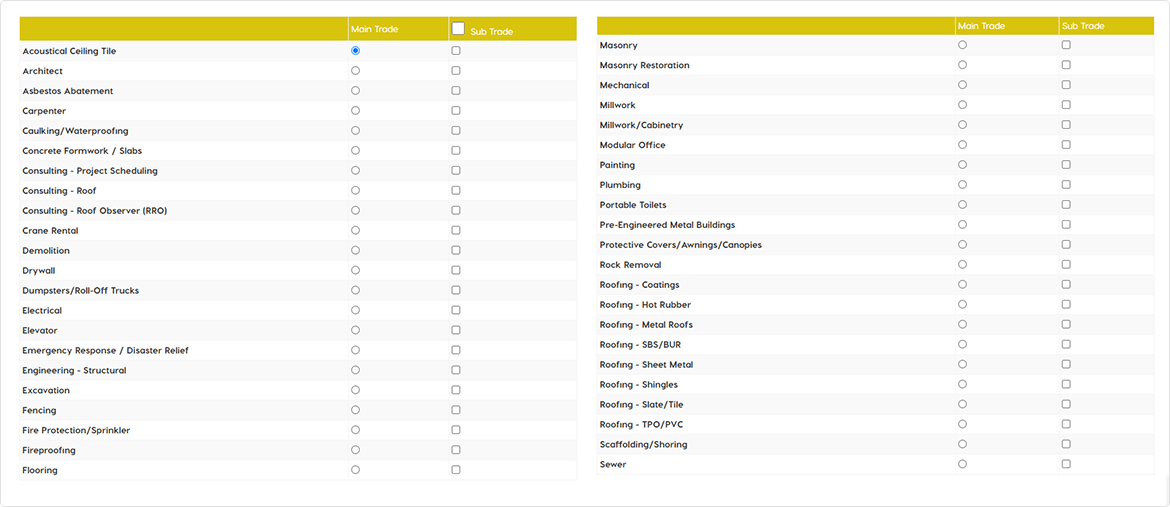Viewport: 1170px width, 507px height.
Task: Check Sub Trade for Asbestos Abatement
Action: (456, 90)
